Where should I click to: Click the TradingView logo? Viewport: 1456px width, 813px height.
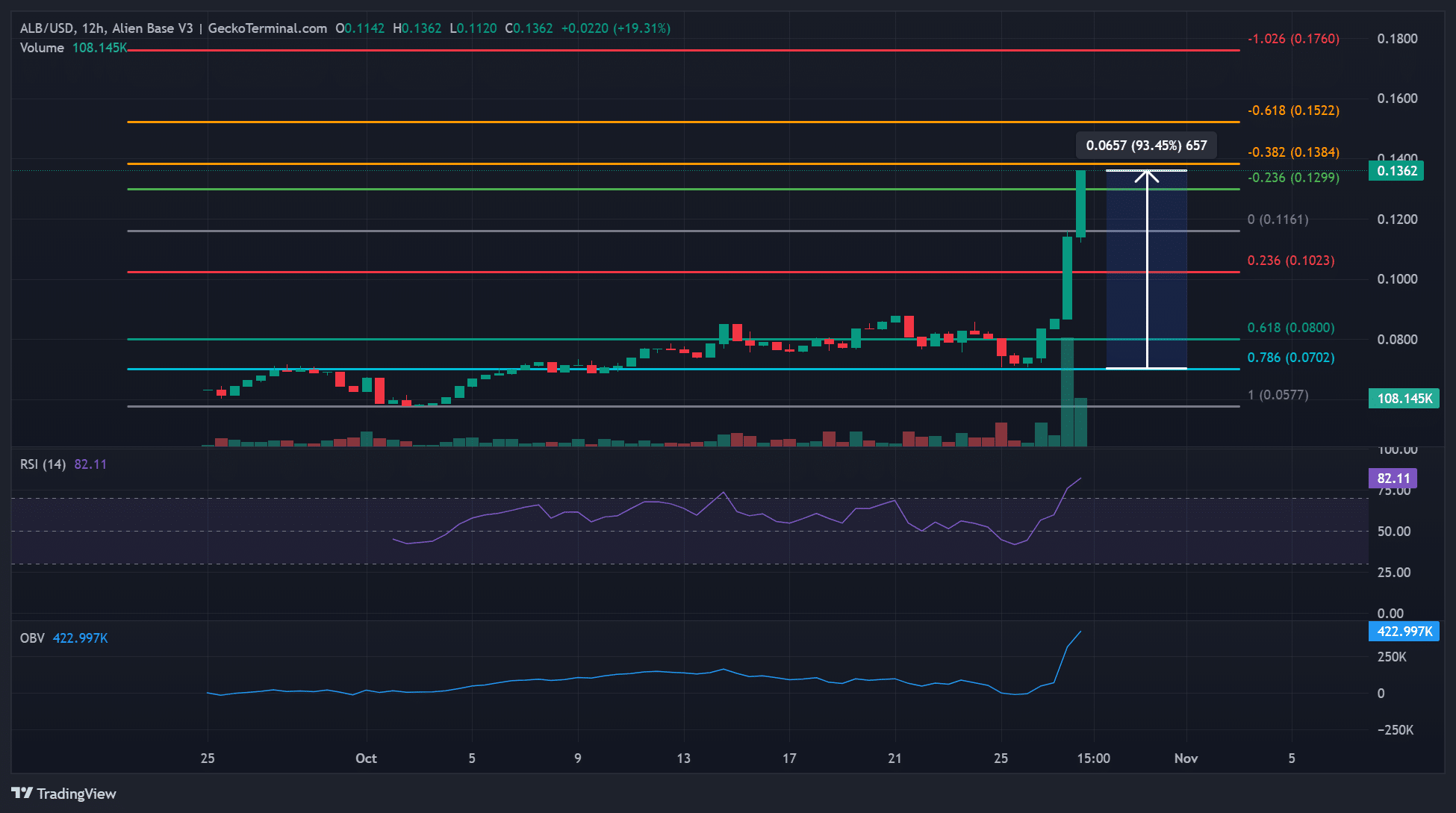point(63,794)
